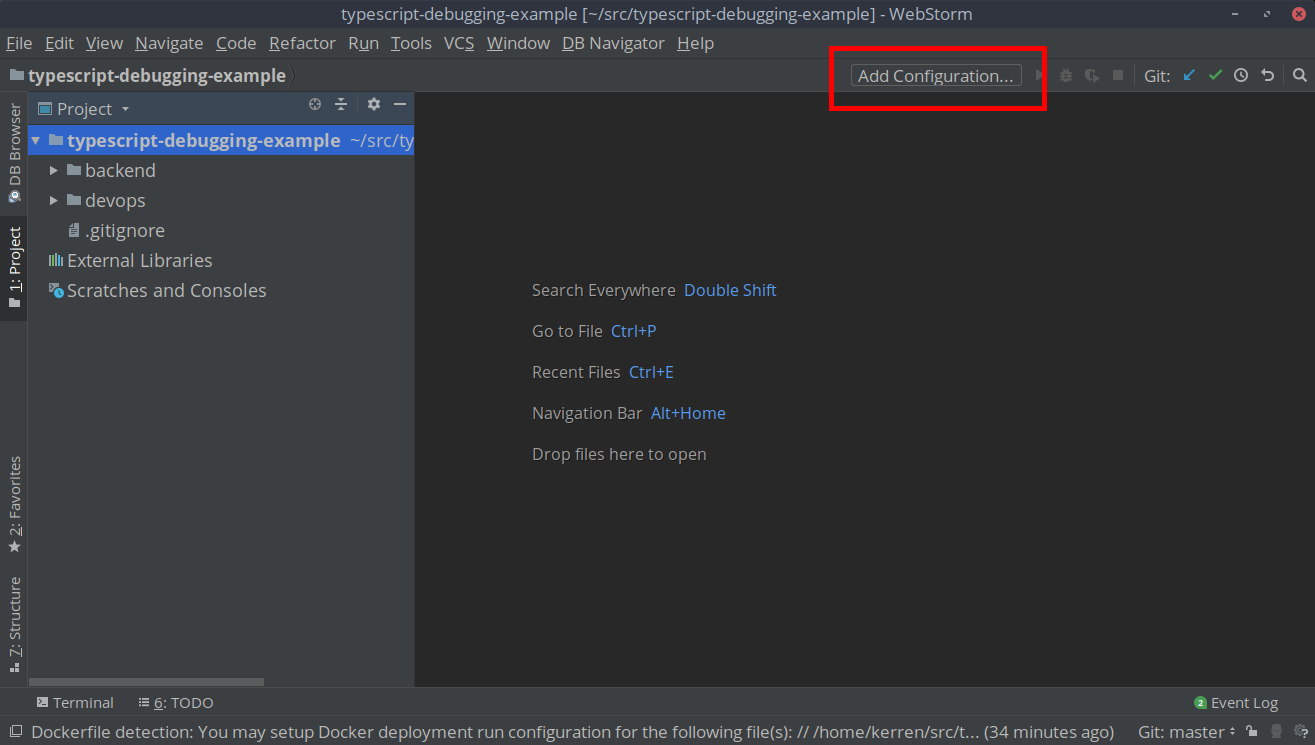Open Git history clock icon

[x=1241, y=75]
